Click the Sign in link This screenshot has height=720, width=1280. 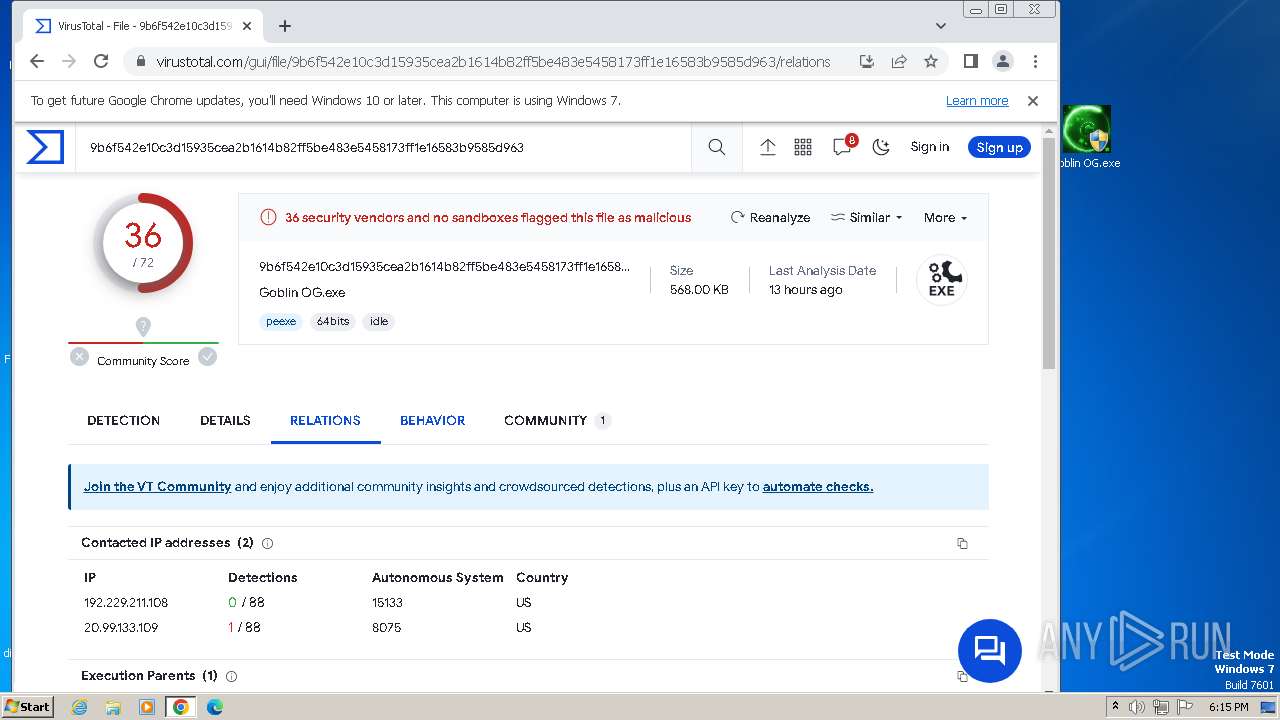click(x=930, y=147)
